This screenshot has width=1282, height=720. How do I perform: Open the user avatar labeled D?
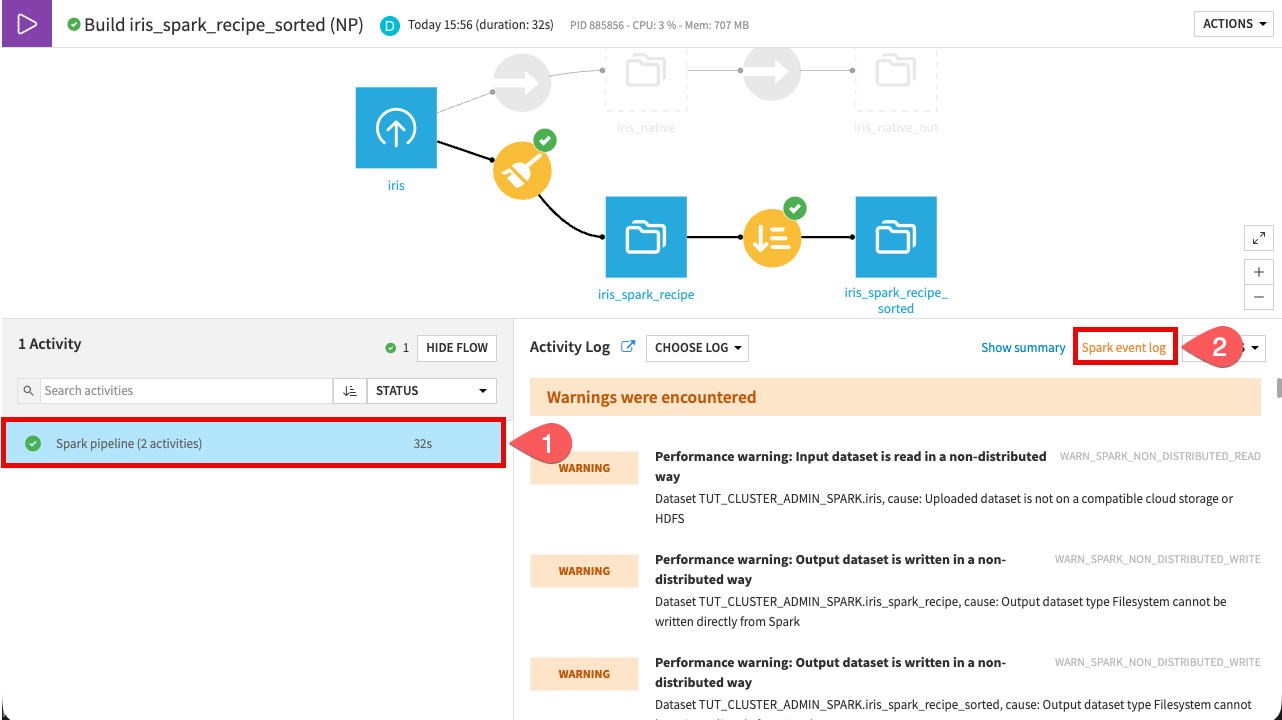click(x=390, y=25)
